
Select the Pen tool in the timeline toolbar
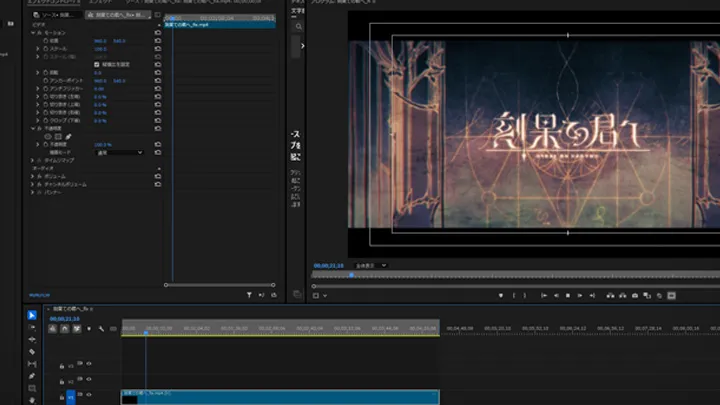pyautogui.click(x=32, y=376)
